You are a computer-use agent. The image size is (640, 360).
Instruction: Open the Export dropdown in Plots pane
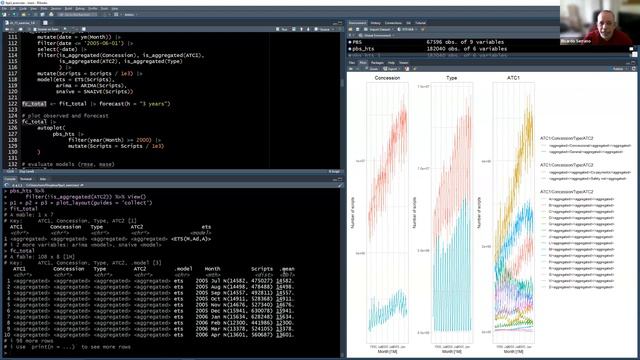tap(392, 69)
